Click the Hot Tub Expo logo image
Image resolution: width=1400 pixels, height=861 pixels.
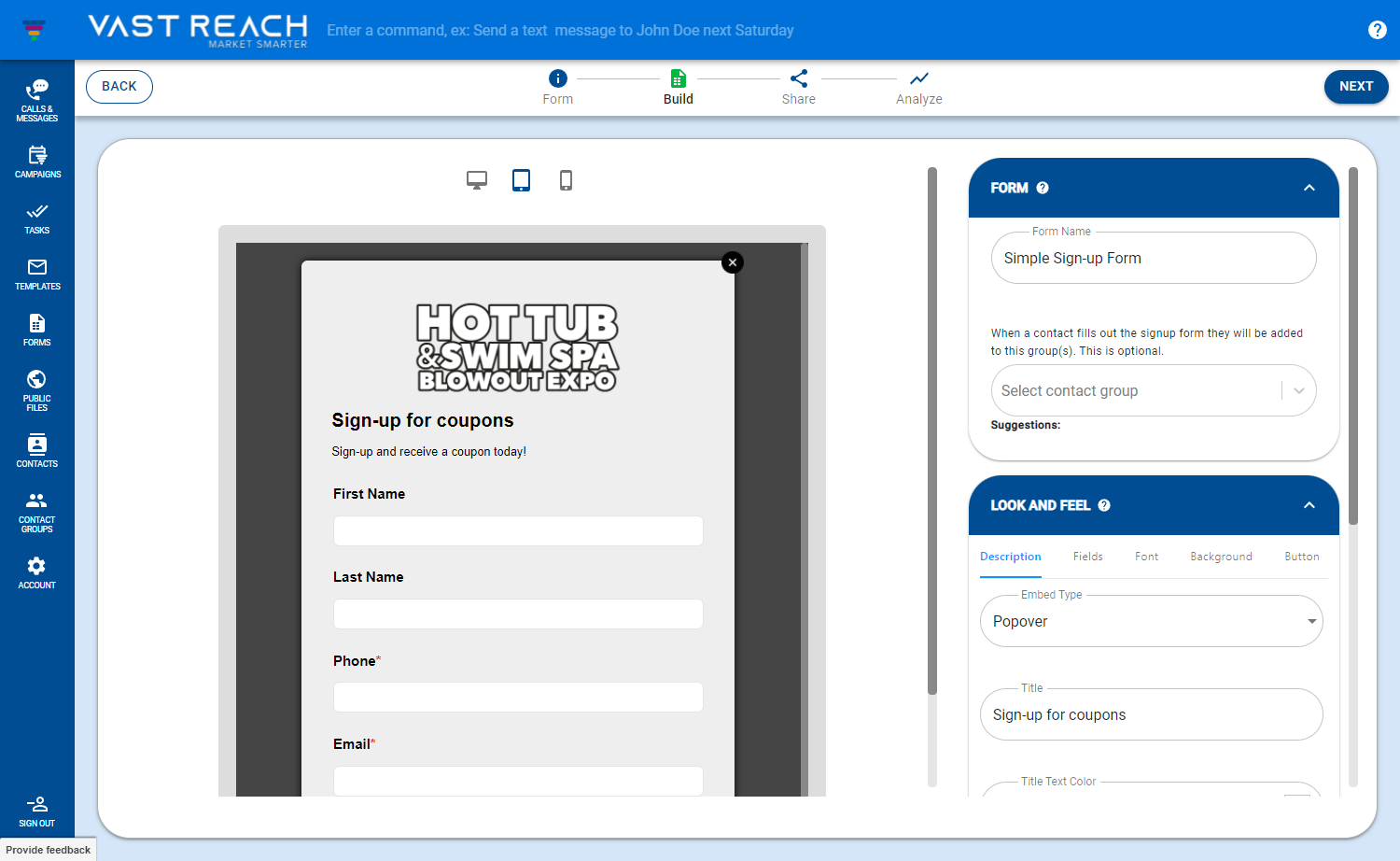tap(517, 347)
